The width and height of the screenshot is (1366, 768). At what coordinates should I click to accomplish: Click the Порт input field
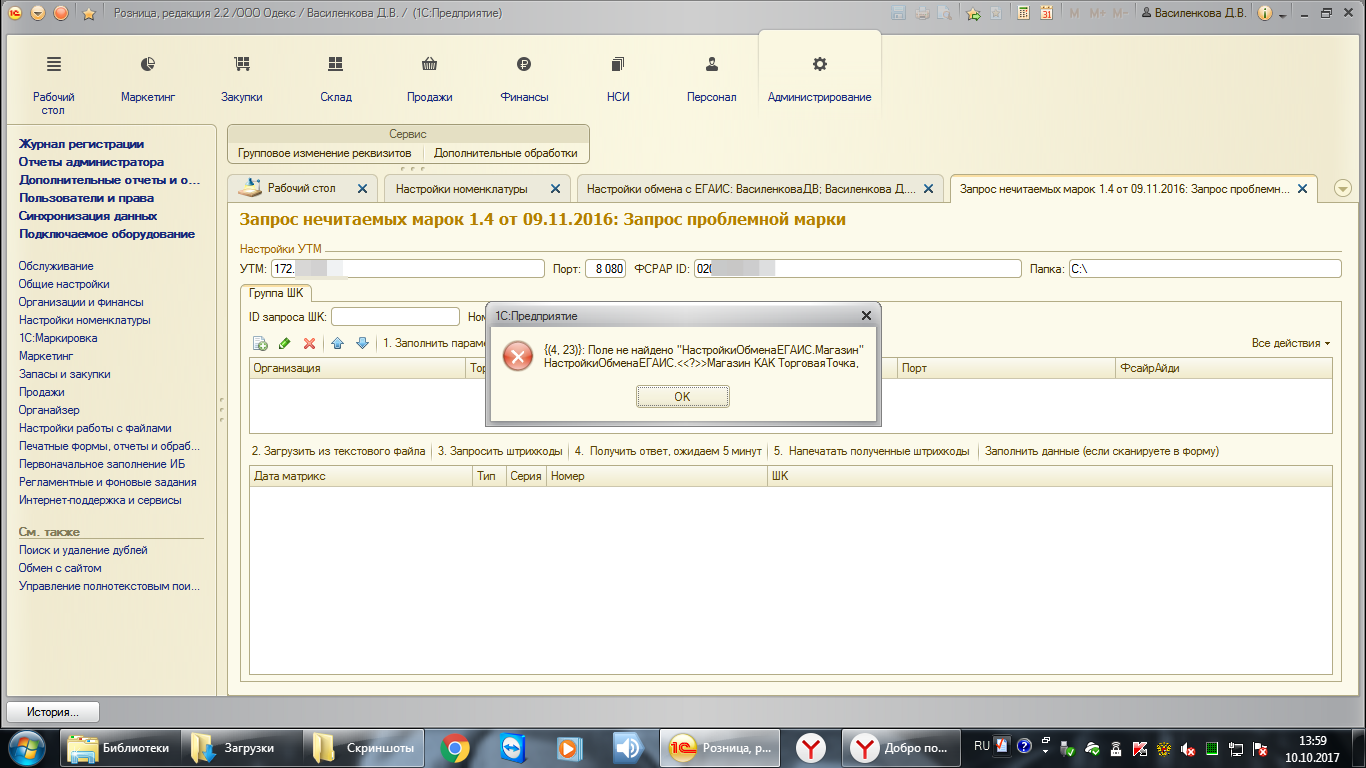606,269
